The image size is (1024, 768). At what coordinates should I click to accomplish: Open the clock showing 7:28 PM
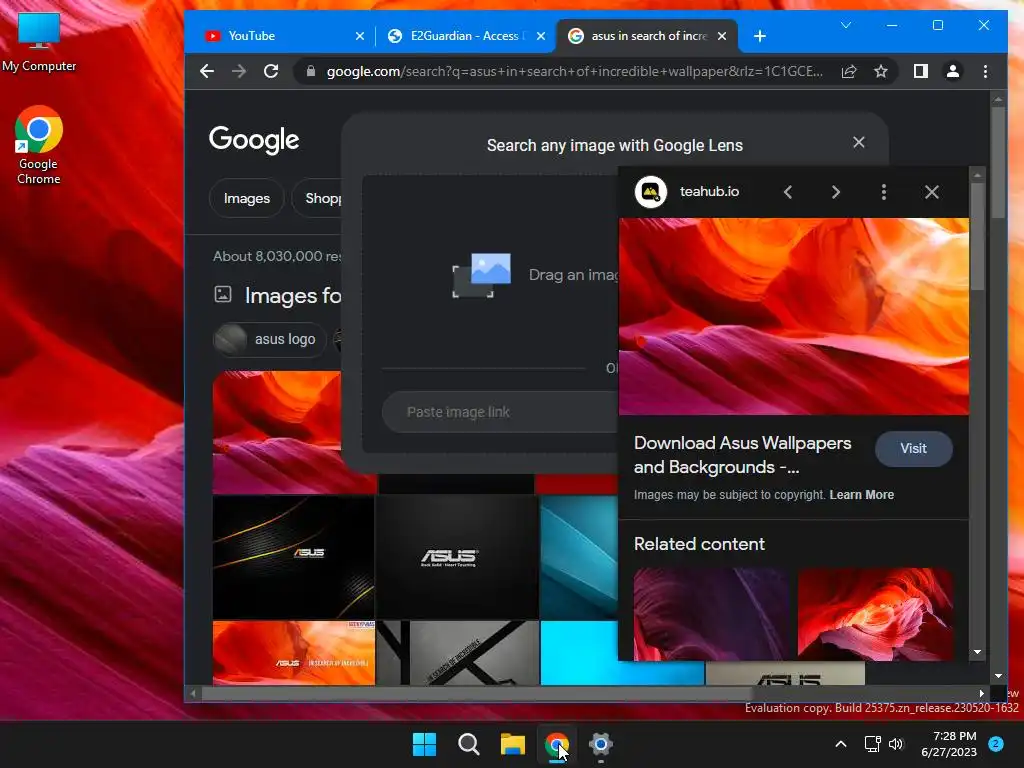pyautogui.click(x=949, y=744)
